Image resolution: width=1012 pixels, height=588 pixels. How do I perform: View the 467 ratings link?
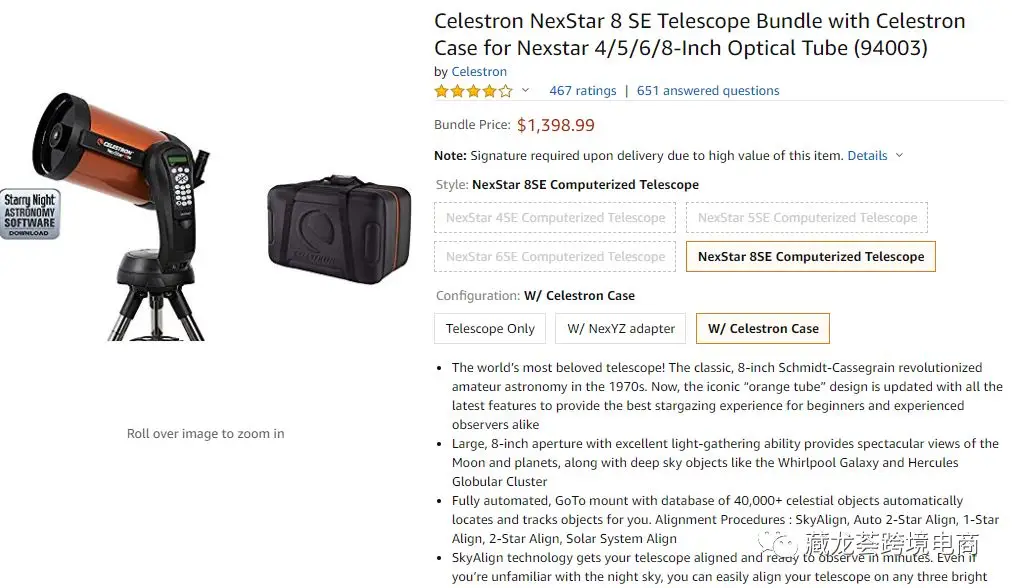[582, 91]
